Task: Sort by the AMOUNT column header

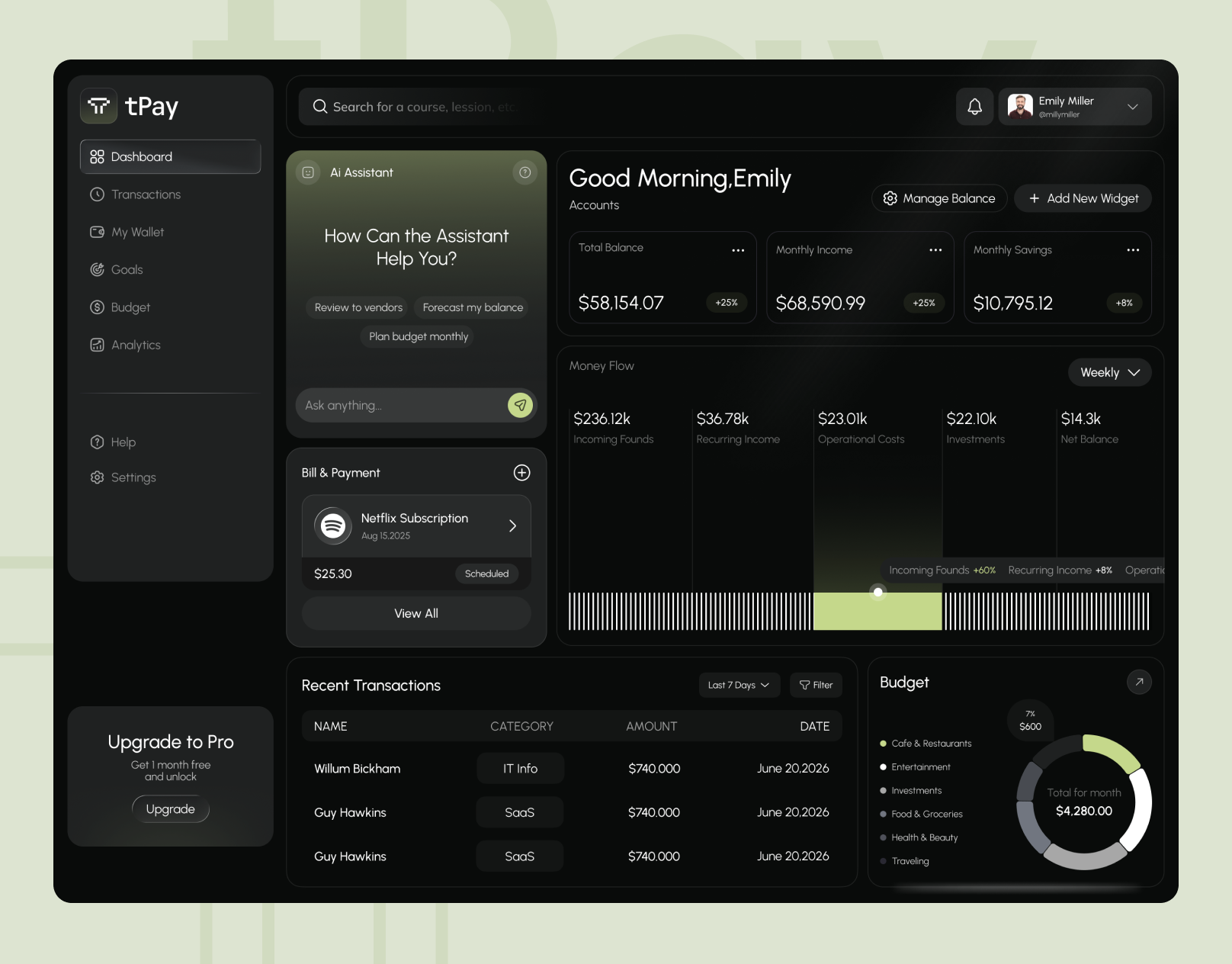Action: 651,726
